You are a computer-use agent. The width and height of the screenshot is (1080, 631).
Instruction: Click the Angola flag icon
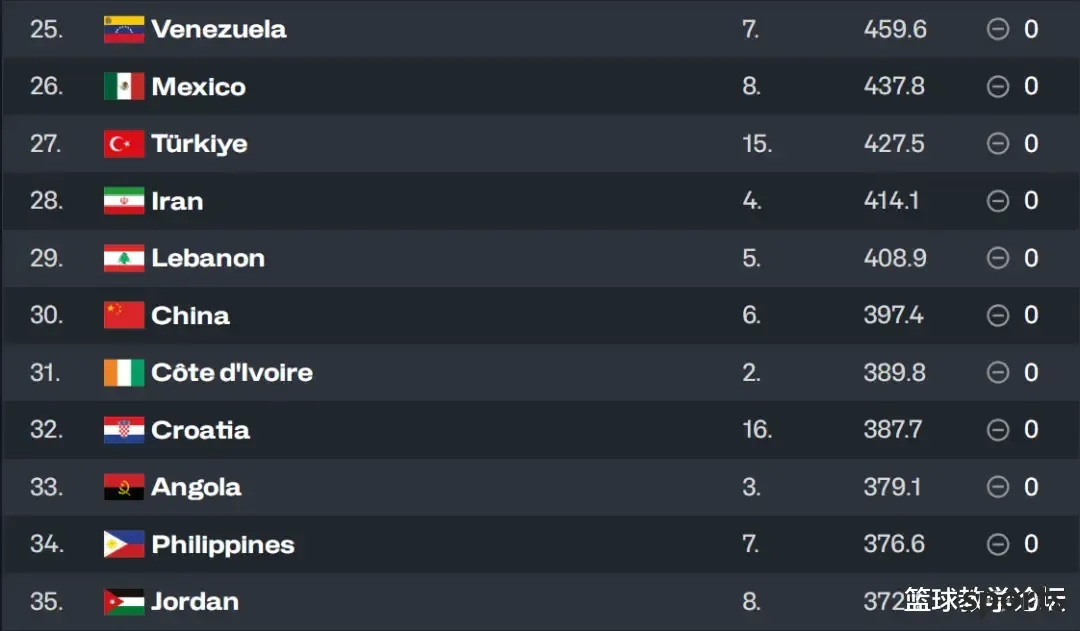[x=124, y=487]
